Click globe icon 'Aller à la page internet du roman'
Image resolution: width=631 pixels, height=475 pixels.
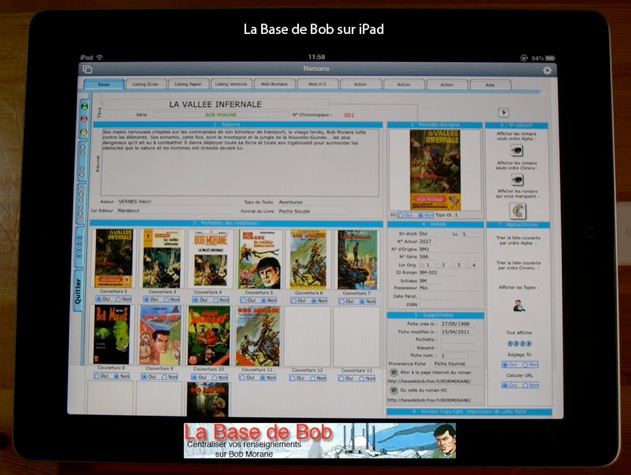point(394,373)
